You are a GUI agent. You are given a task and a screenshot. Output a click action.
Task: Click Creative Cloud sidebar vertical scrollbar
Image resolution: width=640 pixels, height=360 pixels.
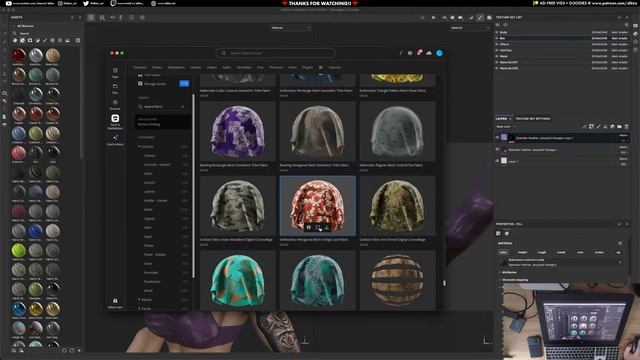[193, 186]
